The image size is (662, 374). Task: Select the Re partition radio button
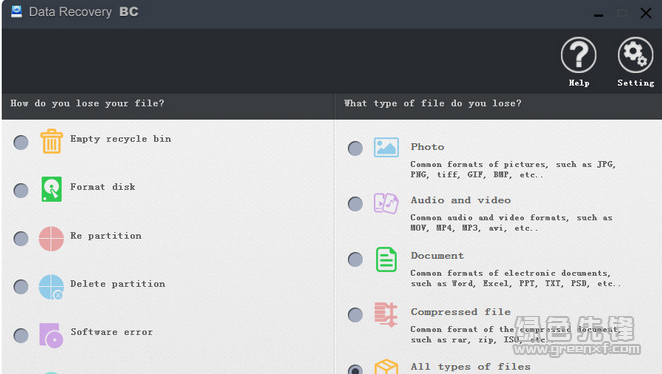click(21, 238)
